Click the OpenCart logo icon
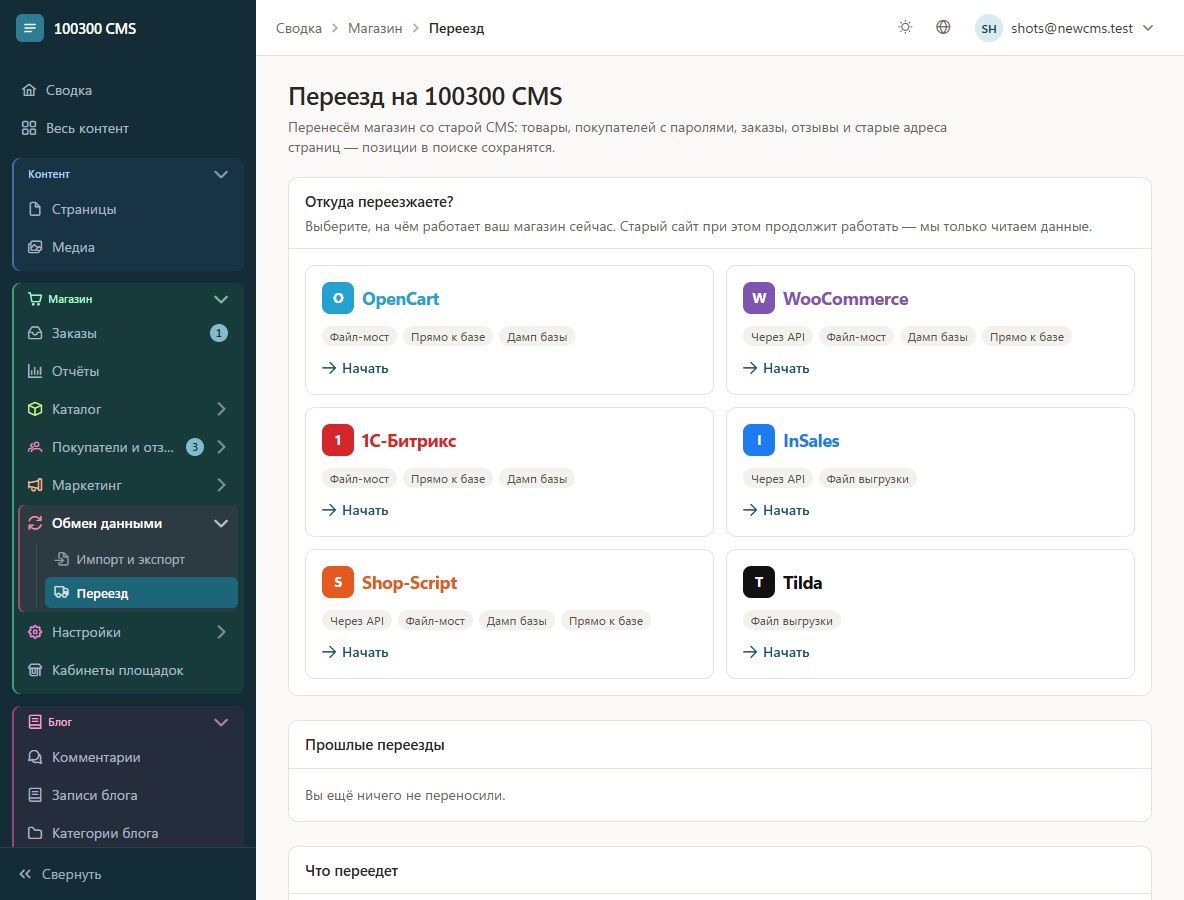 click(338, 298)
